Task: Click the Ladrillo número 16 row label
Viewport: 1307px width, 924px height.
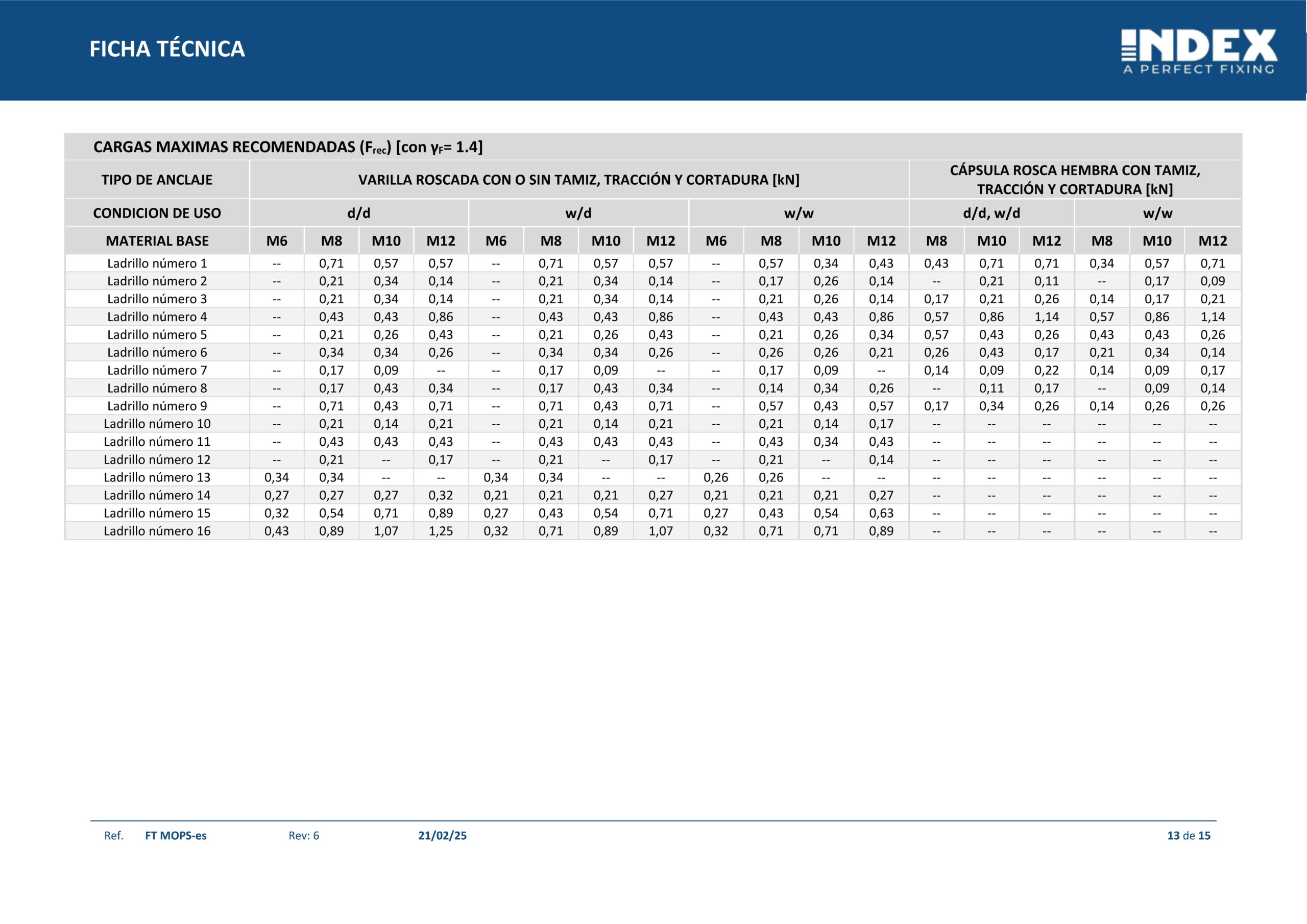Action: click(157, 530)
